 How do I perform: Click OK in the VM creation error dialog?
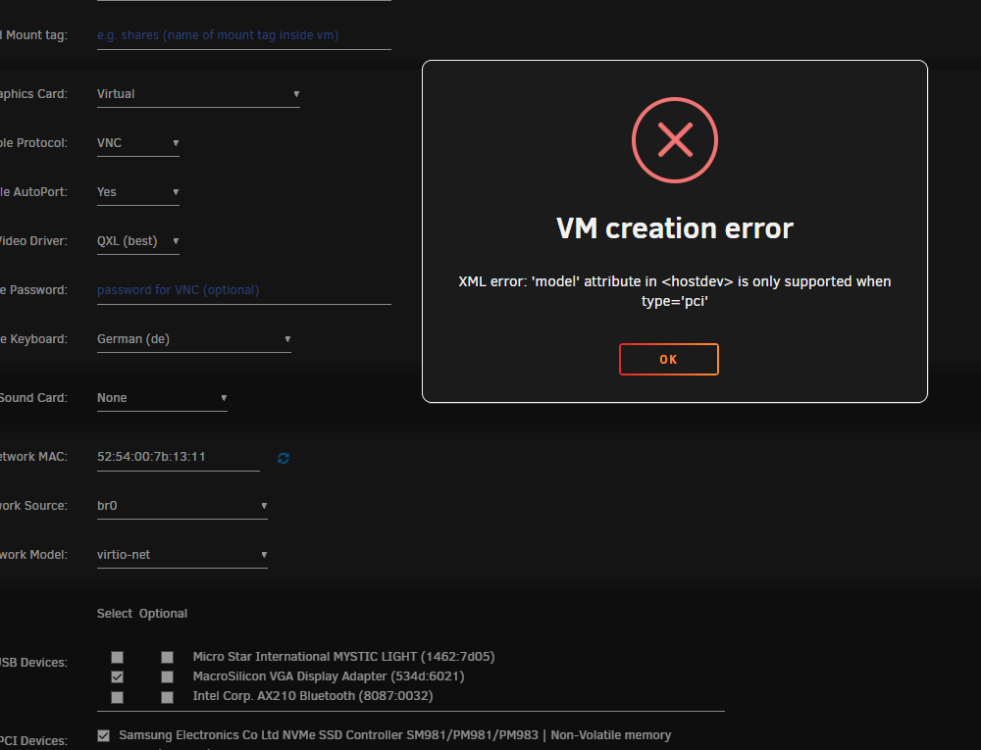(668, 359)
